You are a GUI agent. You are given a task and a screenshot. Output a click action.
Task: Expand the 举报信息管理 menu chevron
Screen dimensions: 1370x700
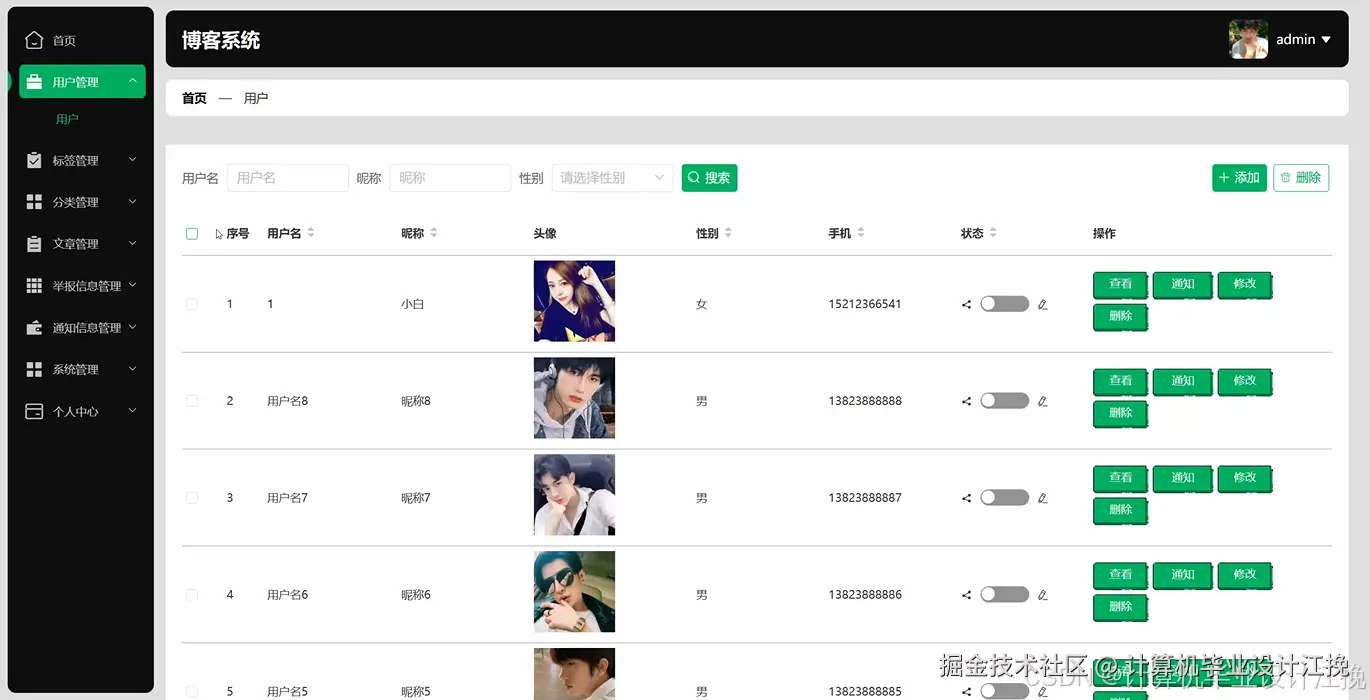click(x=132, y=286)
